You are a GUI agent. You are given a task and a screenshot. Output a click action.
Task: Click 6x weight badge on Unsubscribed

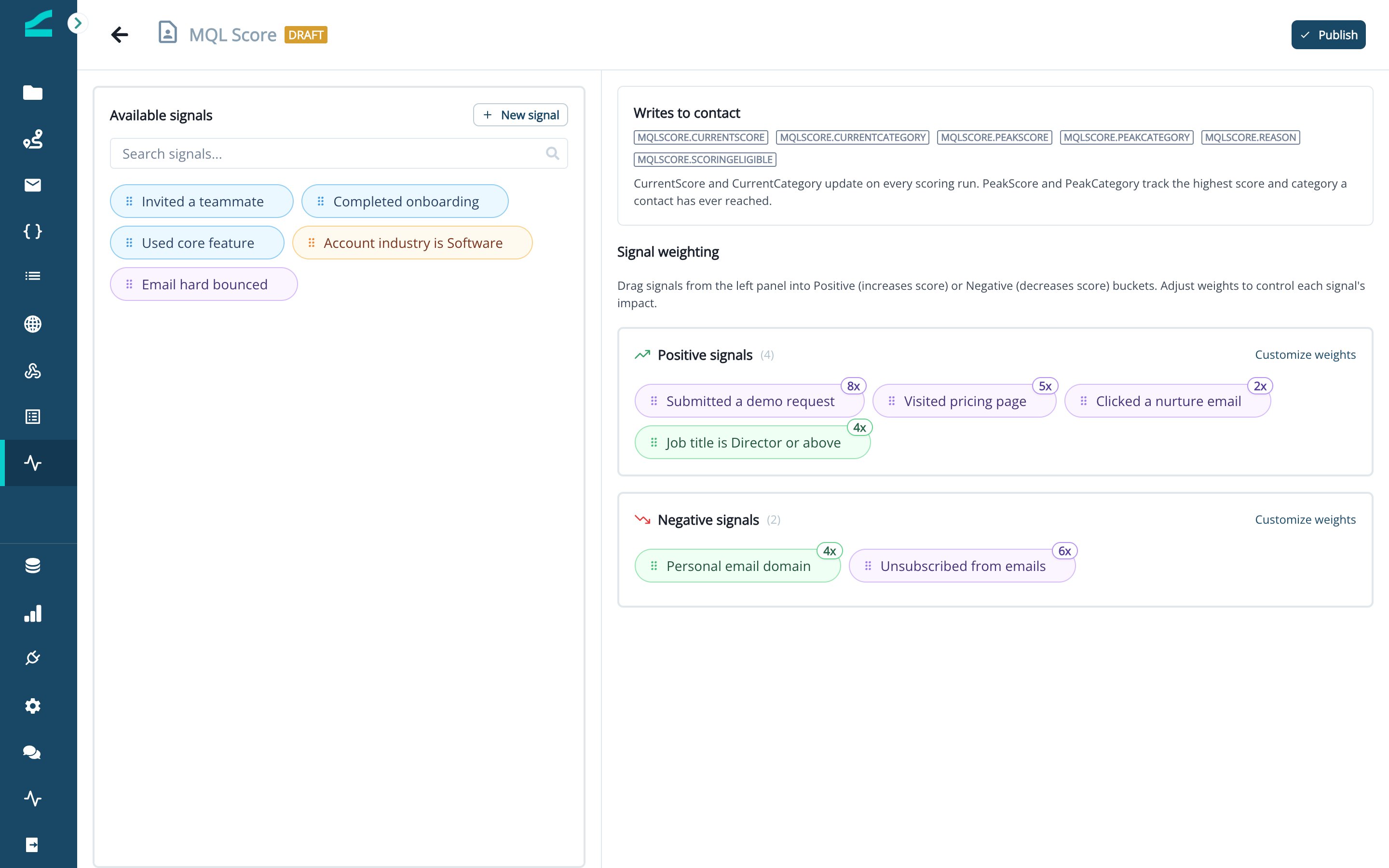tap(1065, 551)
